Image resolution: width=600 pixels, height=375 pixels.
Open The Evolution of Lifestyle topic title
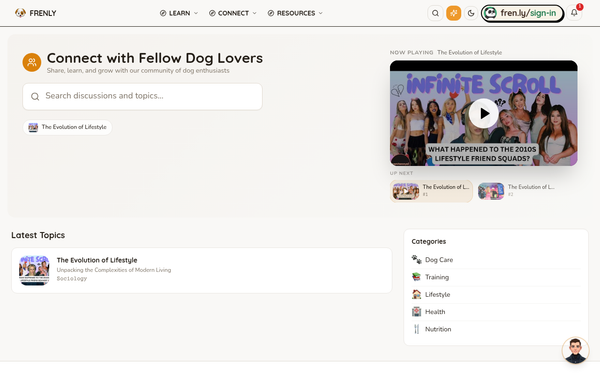point(97,260)
